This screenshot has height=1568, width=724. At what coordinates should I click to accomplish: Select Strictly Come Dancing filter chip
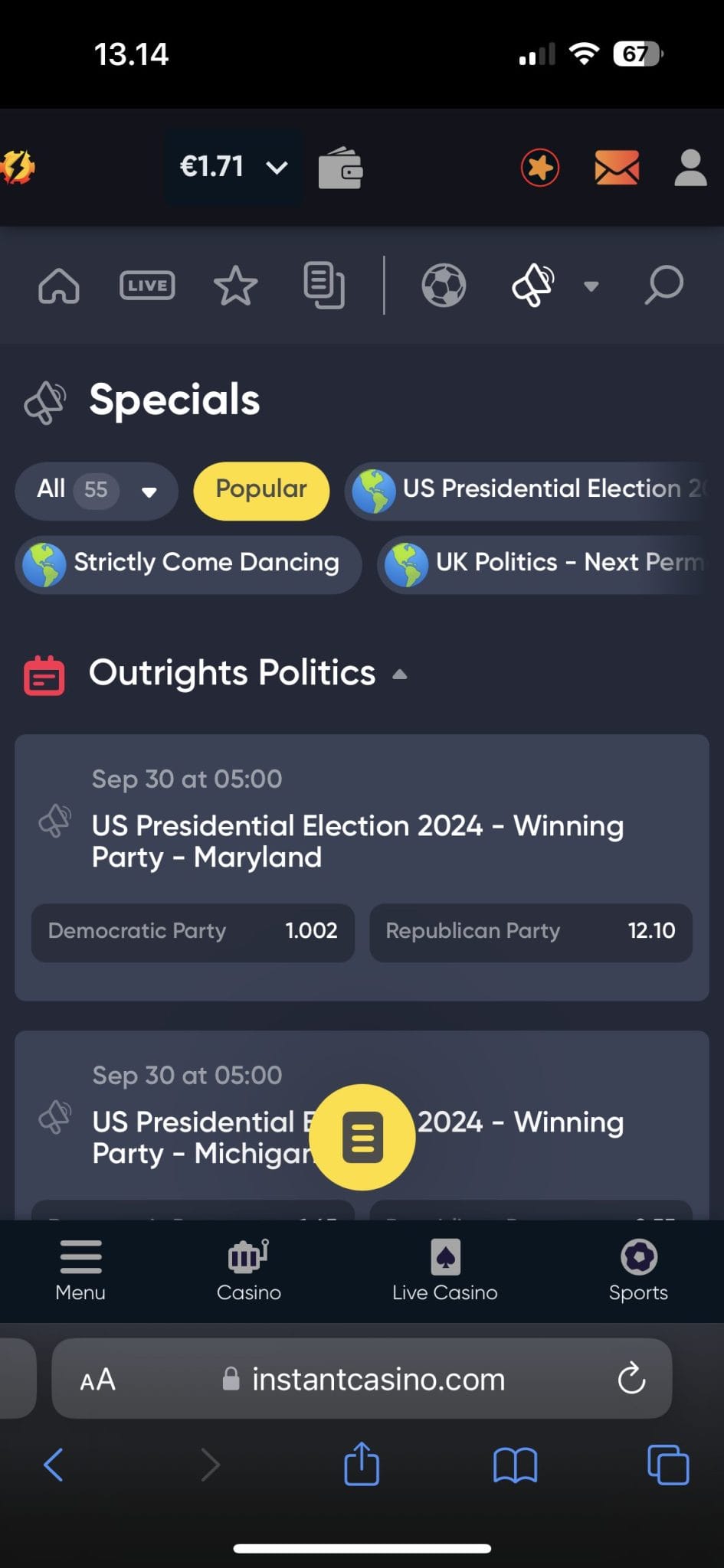coord(188,564)
